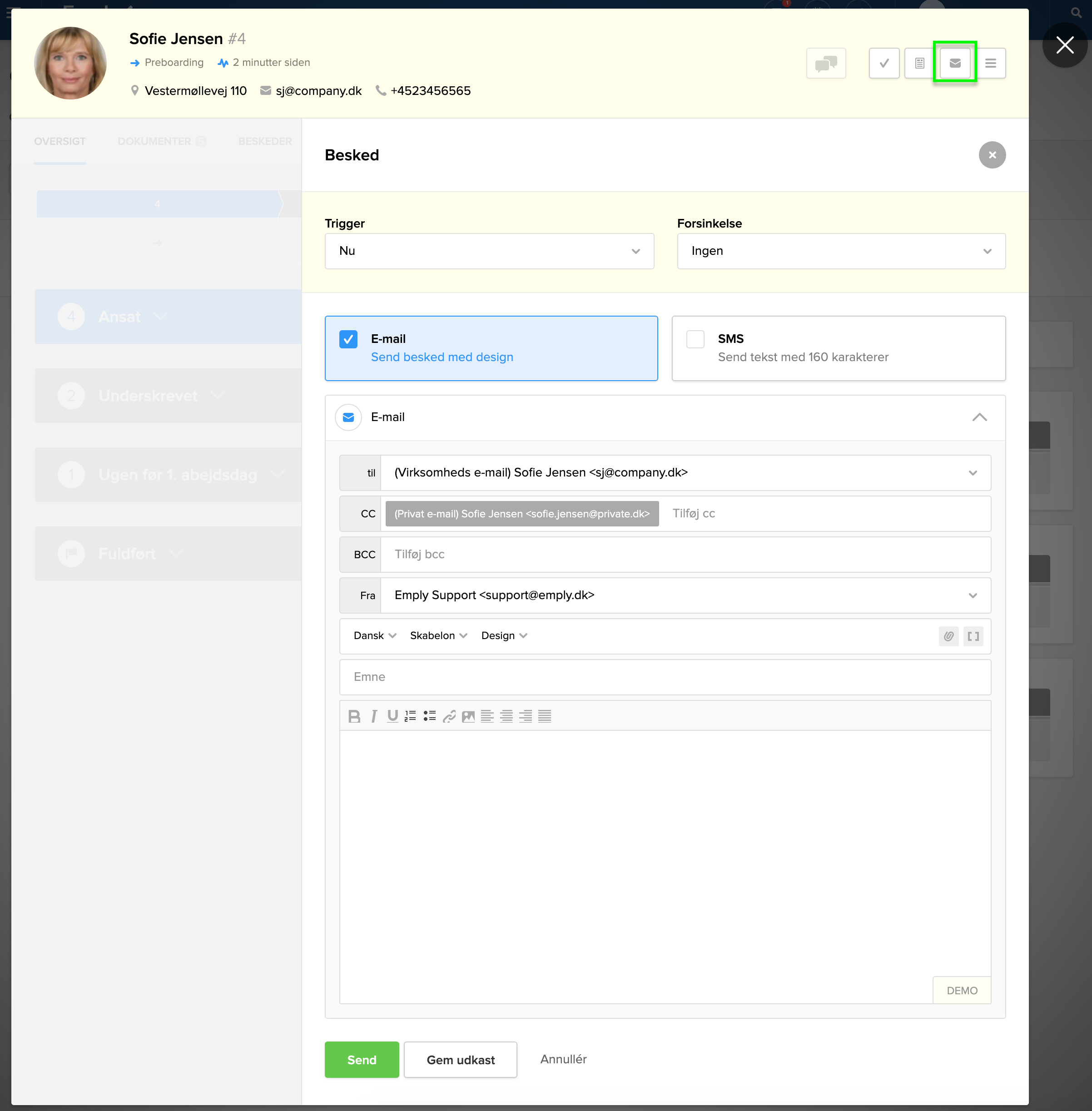Open the Forsinkelse dropdown showing Ingen
1092x1111 pixels.
pos(841,251)
